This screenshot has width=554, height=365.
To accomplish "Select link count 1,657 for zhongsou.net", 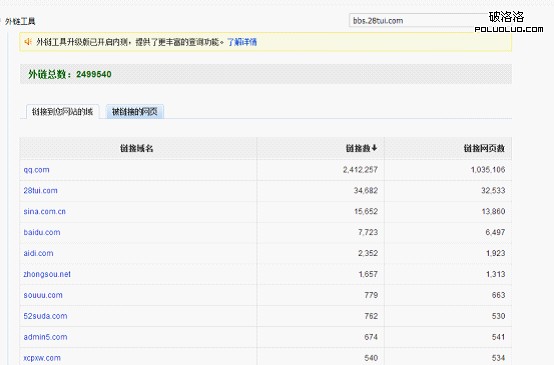I will tap(368, 274).
